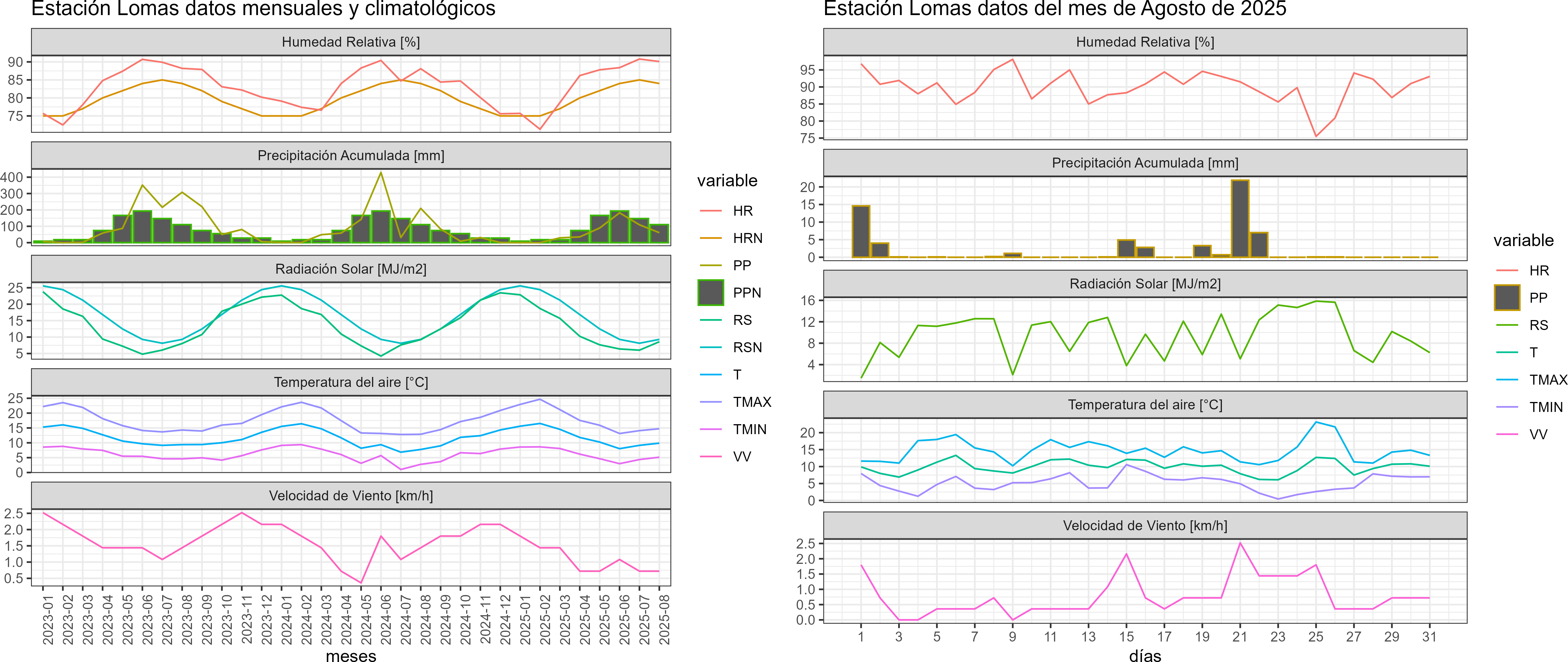Click VV legend key in right legend
This screenshot has width=1568, height=662.
[x=1507, y=434]
